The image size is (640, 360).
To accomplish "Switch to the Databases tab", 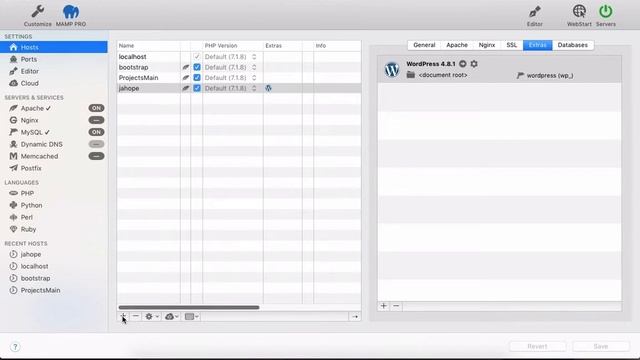I will 573,45.
